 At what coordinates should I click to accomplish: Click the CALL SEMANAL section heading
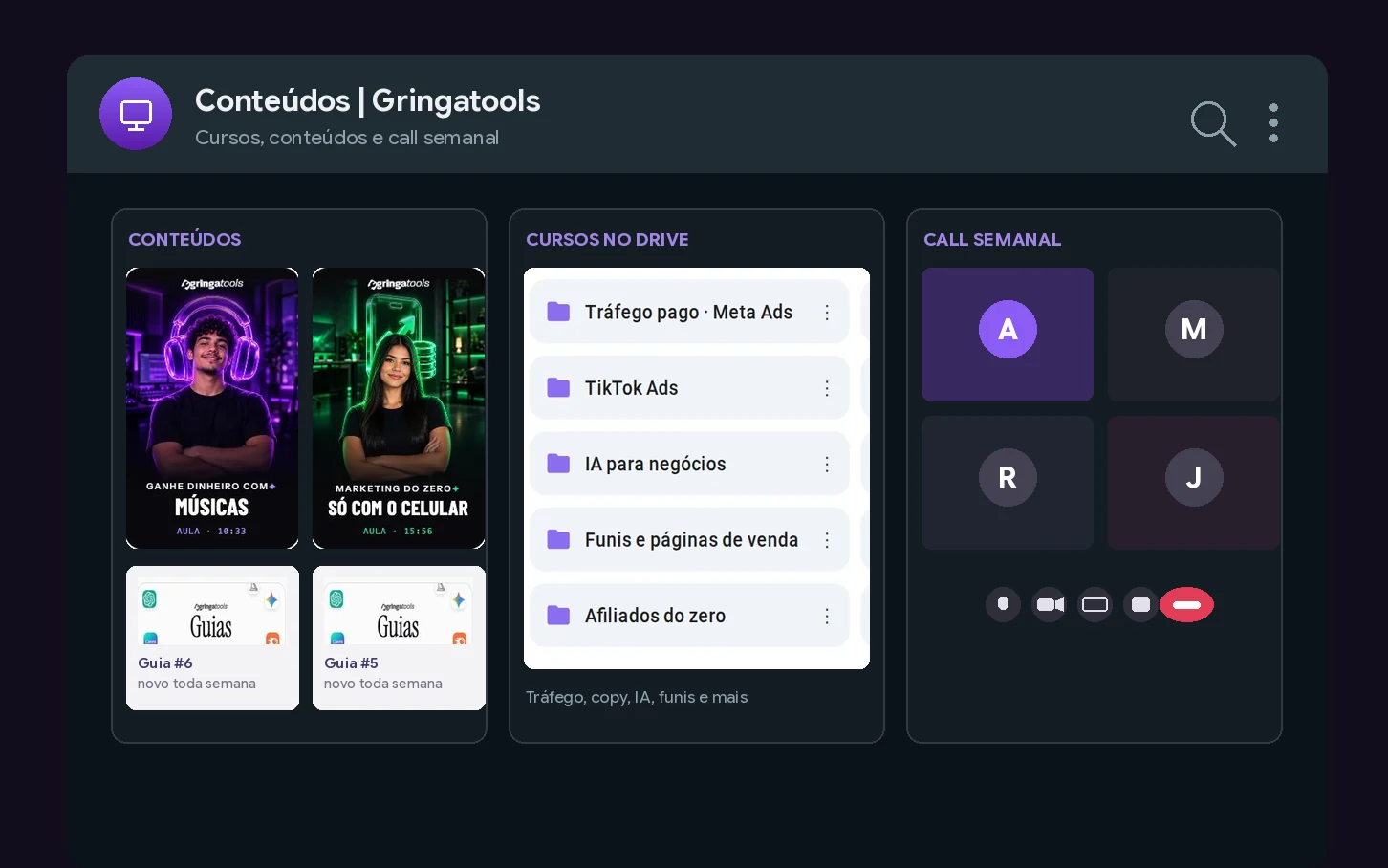[x=992, y=239]
